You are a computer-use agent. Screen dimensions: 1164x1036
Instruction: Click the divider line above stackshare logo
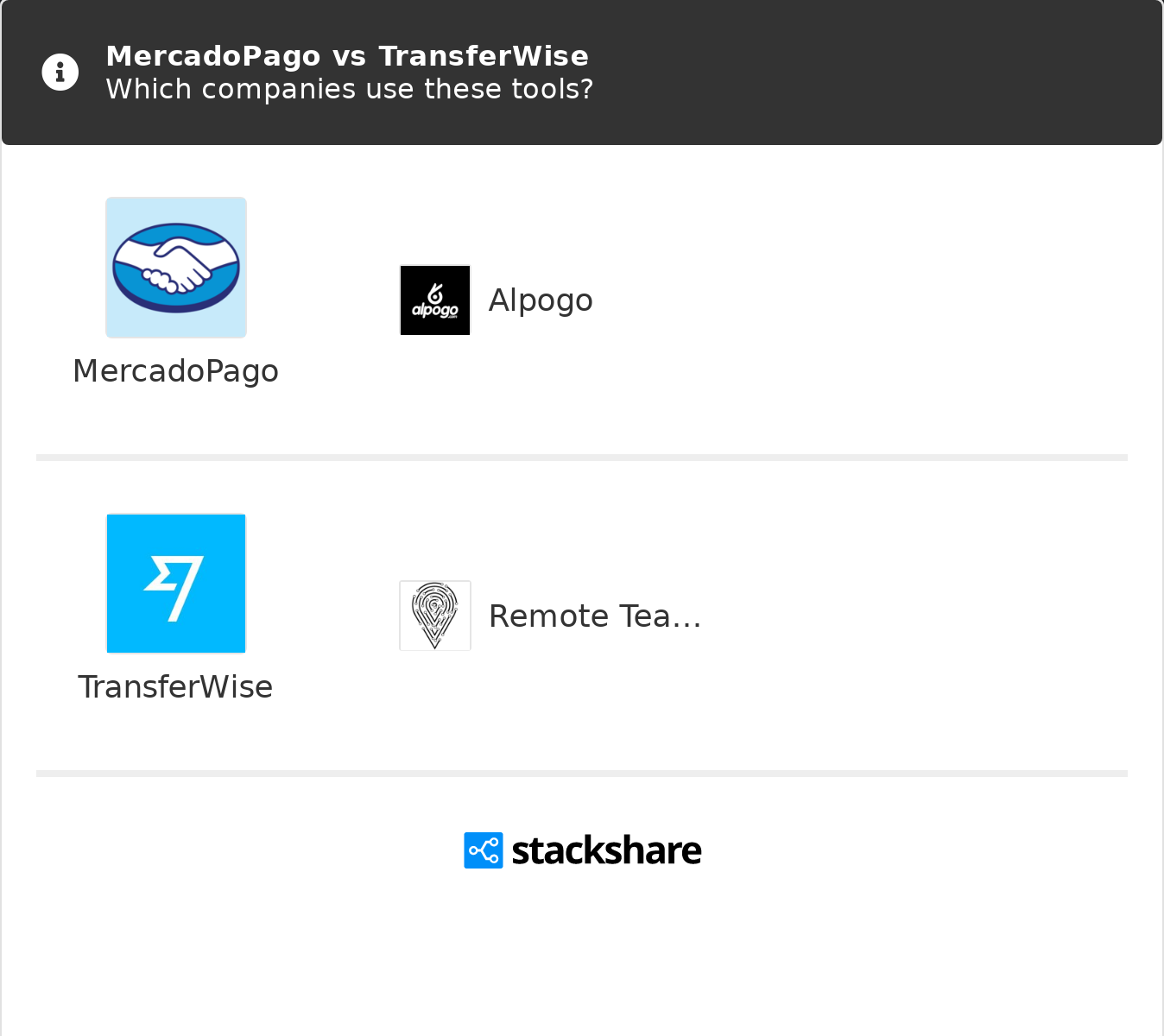tap(582, 774)
